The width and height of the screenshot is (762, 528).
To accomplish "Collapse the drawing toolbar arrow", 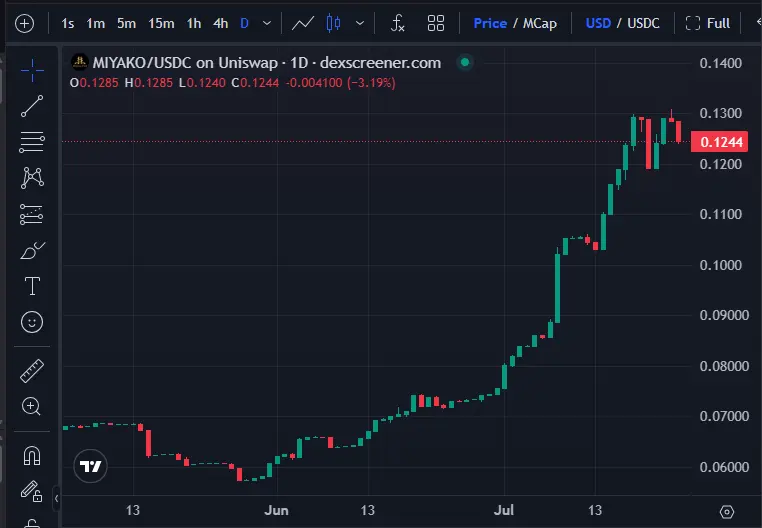I will [56, 498].
